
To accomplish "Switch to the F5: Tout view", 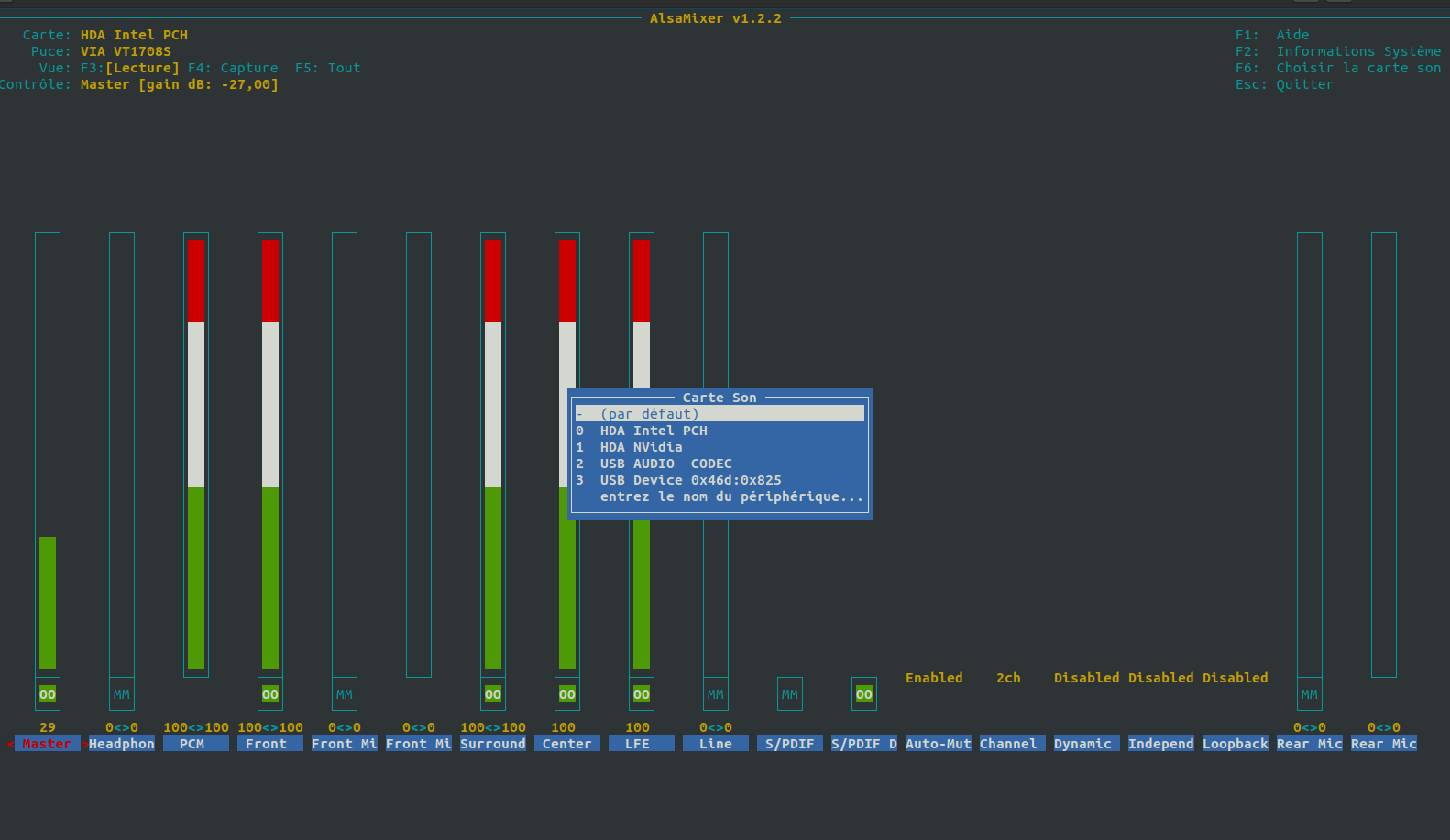I will [328, 68].
